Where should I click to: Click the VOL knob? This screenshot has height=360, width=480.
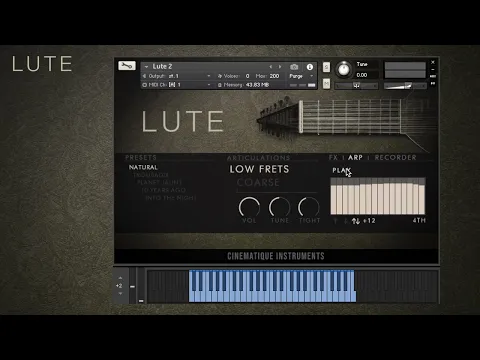pos(249,207)
